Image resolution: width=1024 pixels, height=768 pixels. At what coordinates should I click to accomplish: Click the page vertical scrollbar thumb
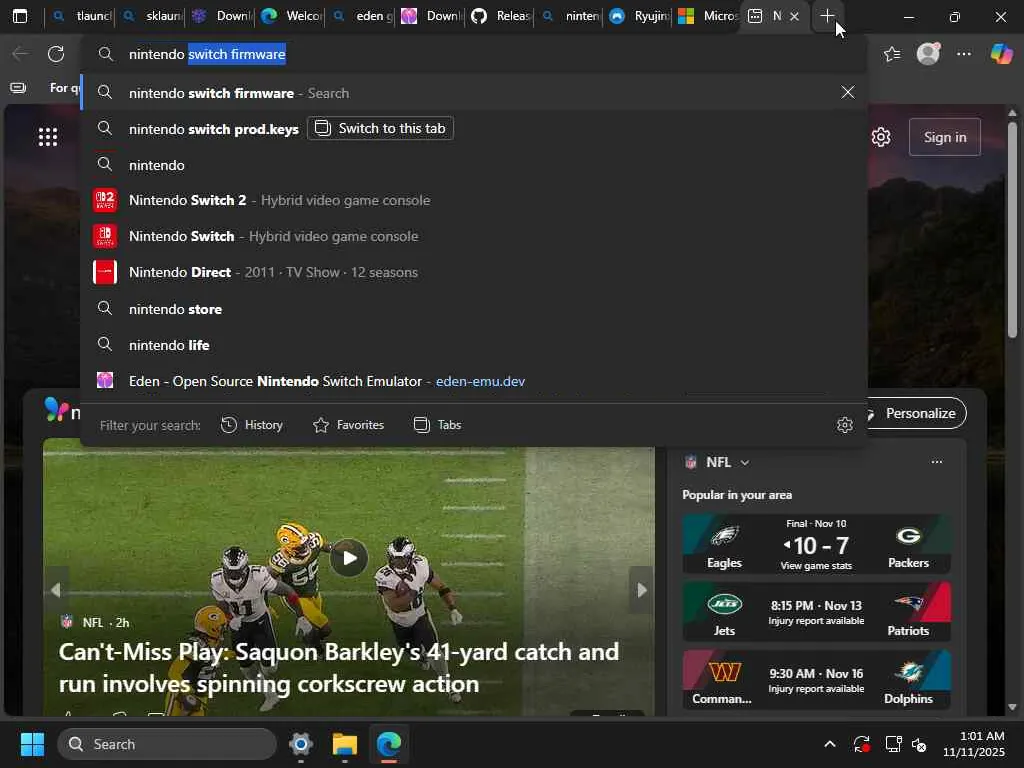1012,230
